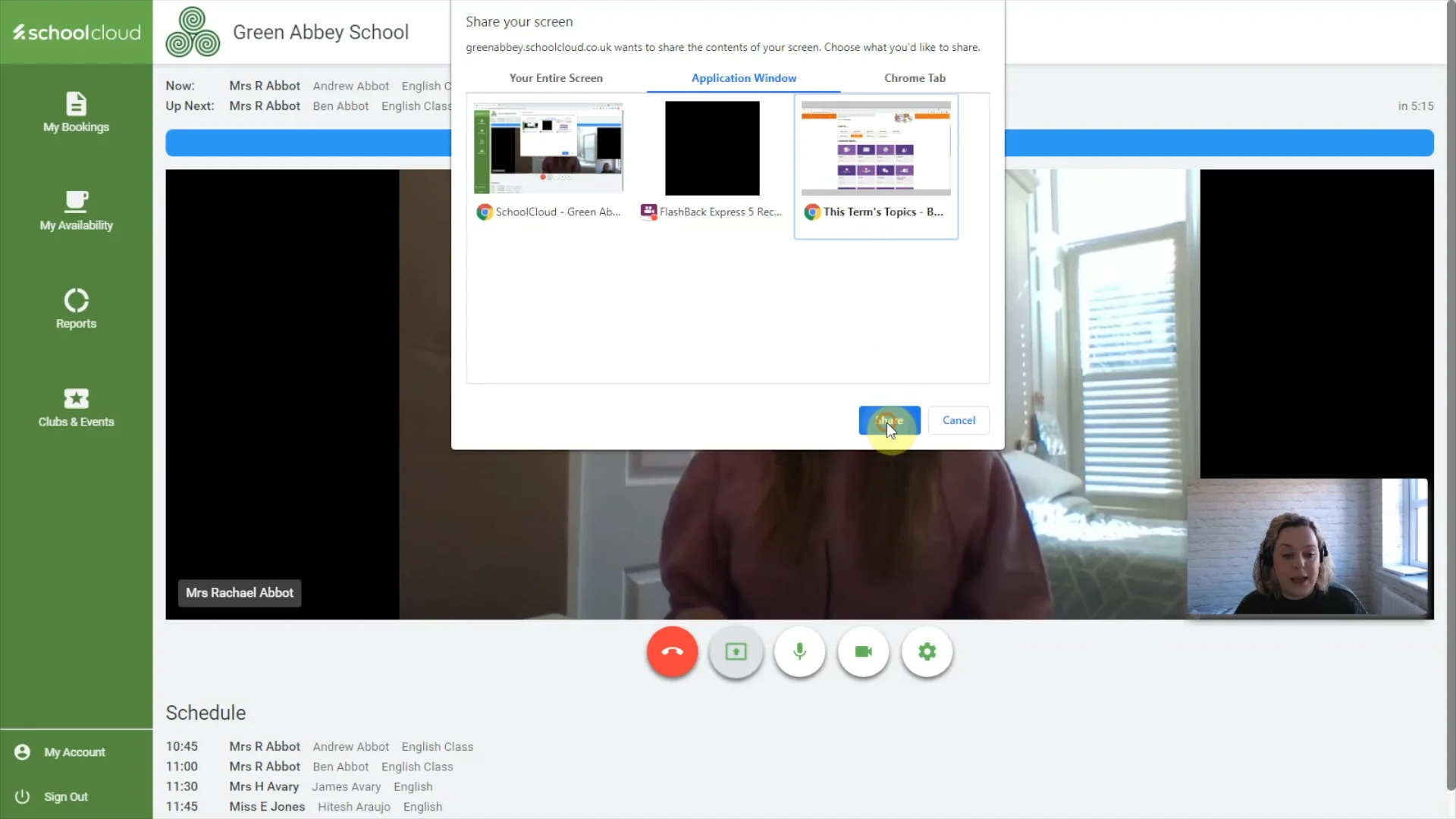Viewport: 1456px width, 819px height.
Task: Open My Account
Action: pos(74,752)
